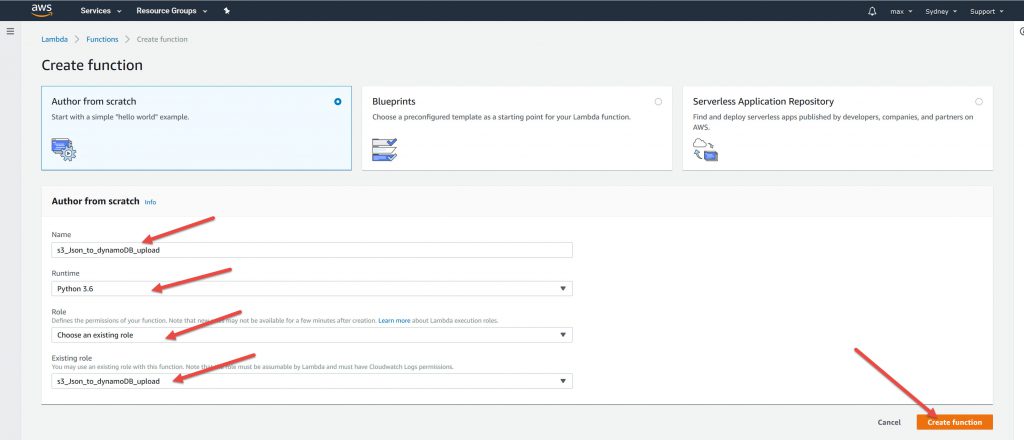
Task: Select the Blueprints radio option
Action: pos(658,101)
